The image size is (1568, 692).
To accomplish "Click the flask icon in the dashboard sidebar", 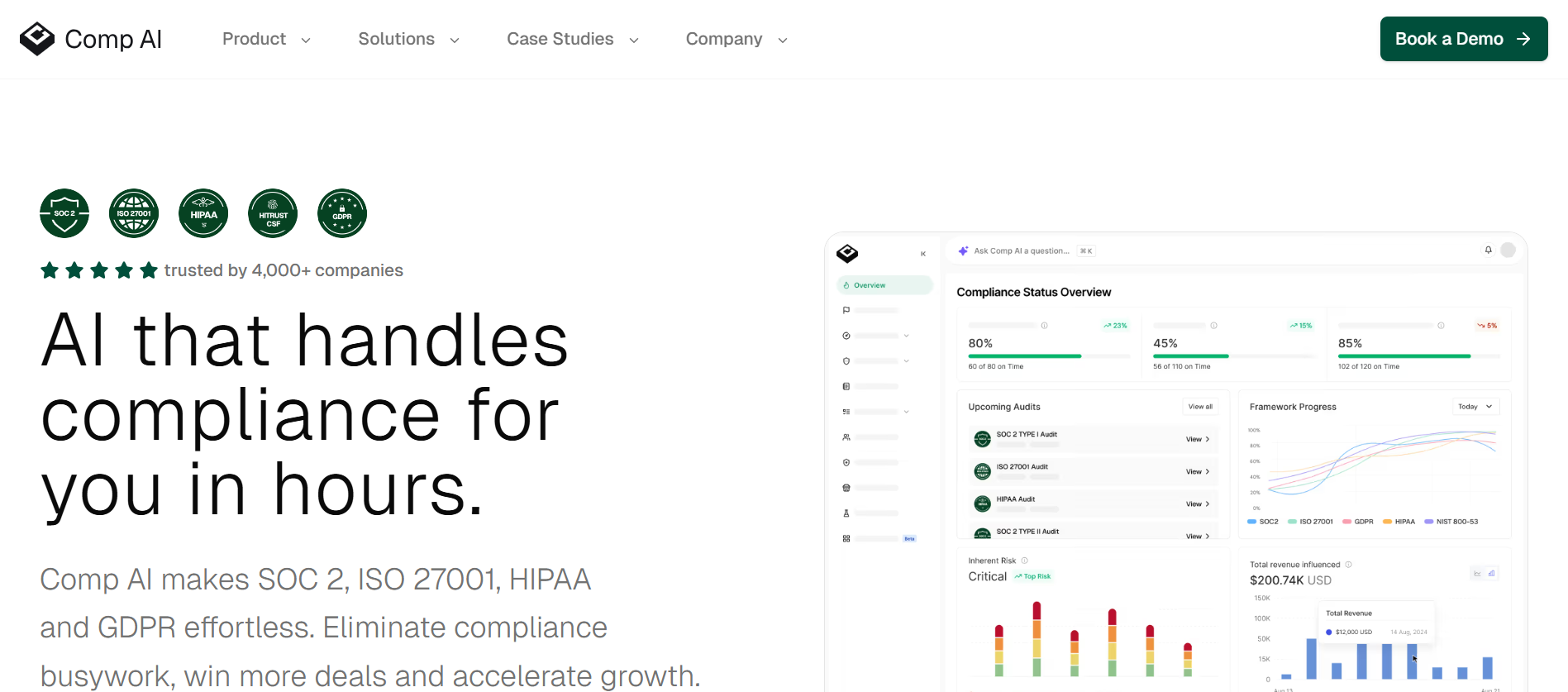I will pyautogui.click(x=846, y=513).
